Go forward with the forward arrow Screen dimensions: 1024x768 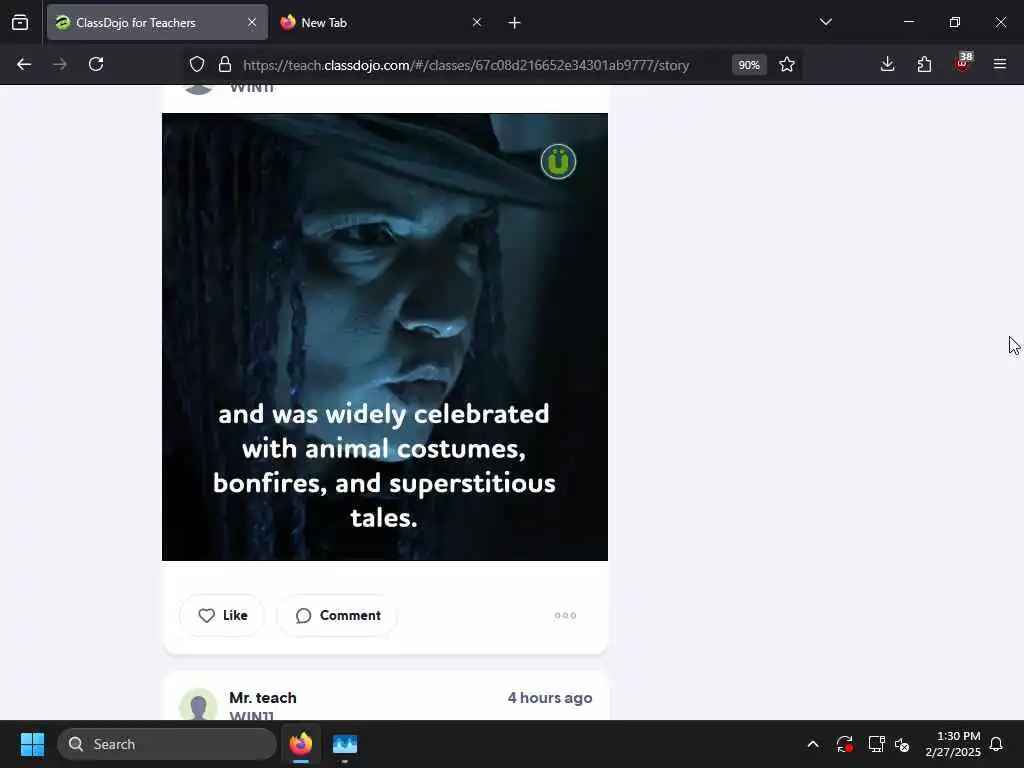[x=60, y=65]
